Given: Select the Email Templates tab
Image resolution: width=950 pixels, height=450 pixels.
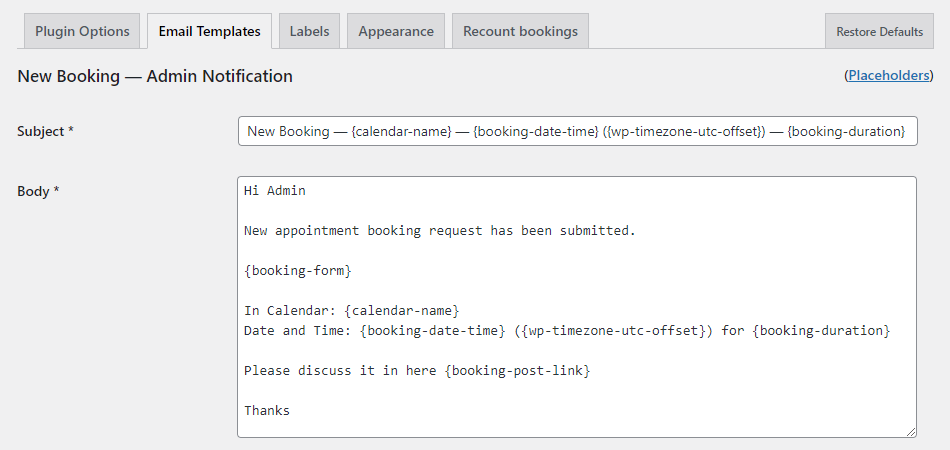Looking at the screenshot, I should click(209, 31).
